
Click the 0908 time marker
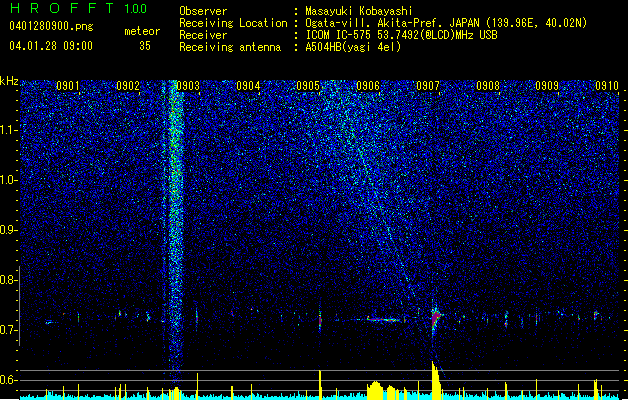pos(488,86)
